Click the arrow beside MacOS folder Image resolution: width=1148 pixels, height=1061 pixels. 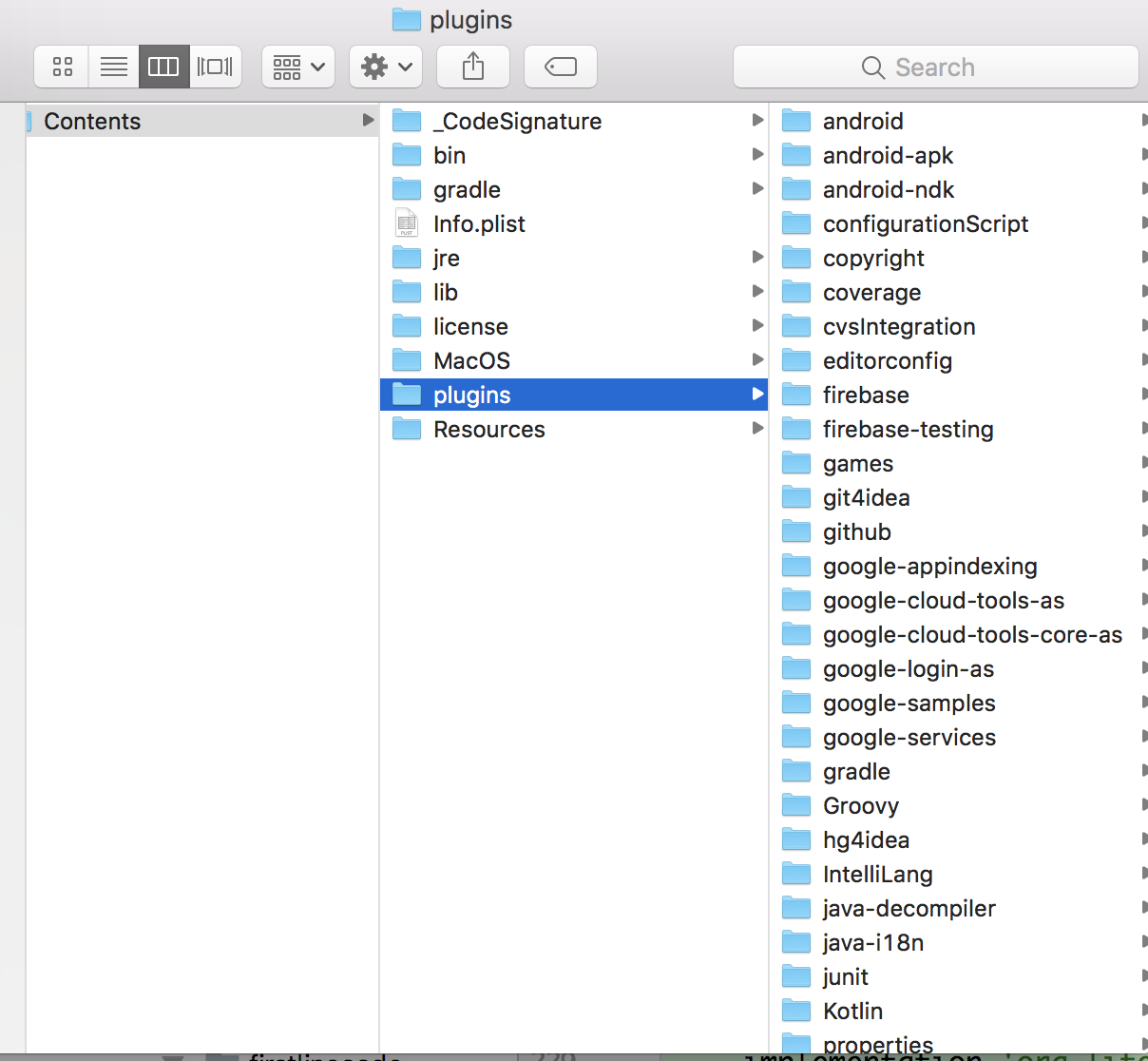[757, 359]
